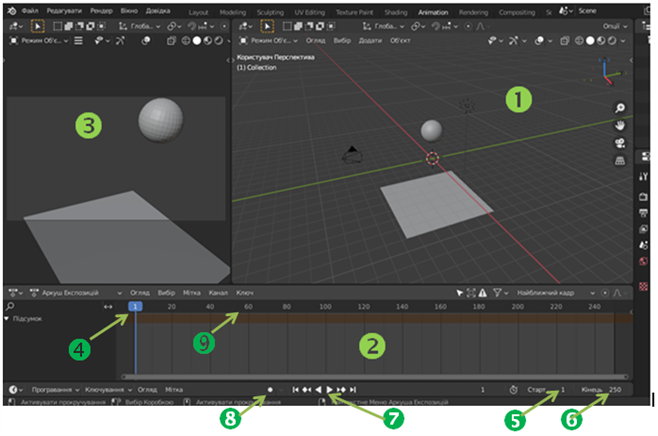This screenshot has height=436, width=658.
Task: Click the auto keying record dot
Action: pos(269,389)
